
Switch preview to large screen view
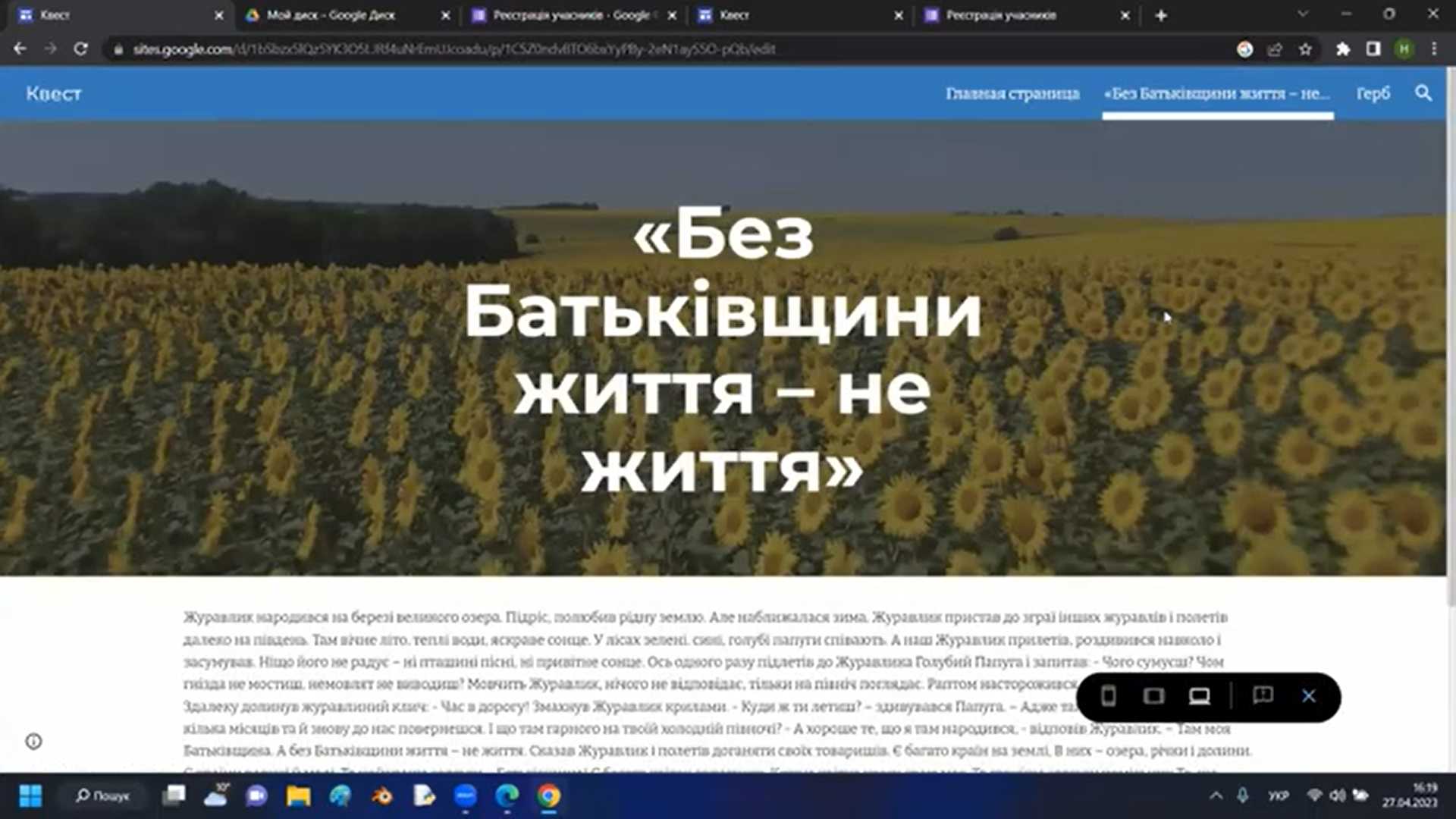pyautogui.click(x=1199, y=696)
